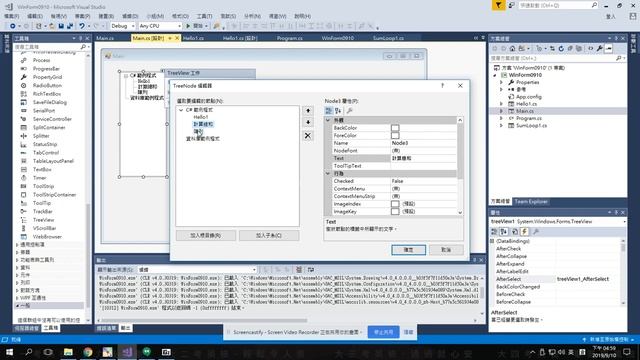The image size is (640, 360).
Task: Click the Windows Start button
Action: click(x=9, y=351)
